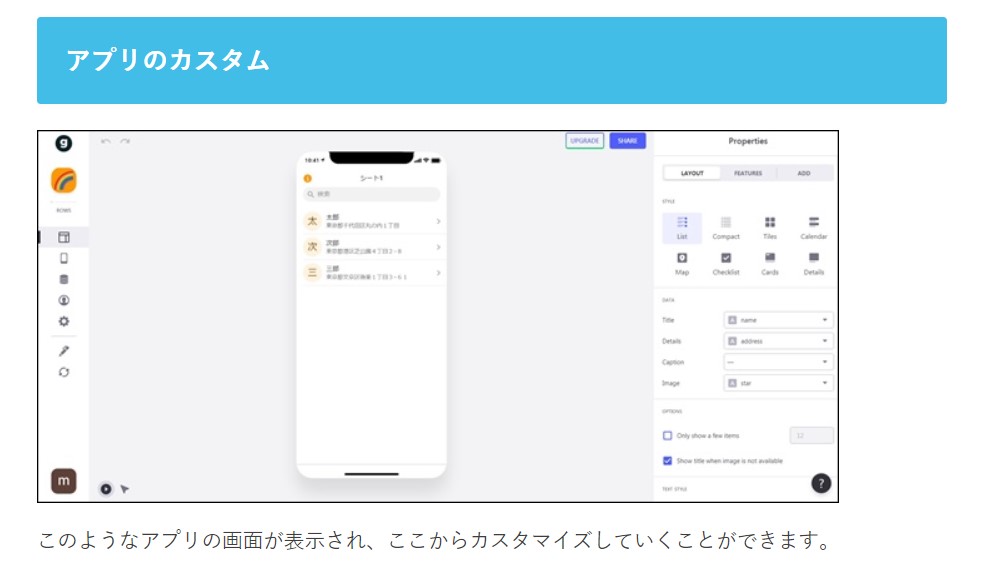992x567 pixels.
Task: Open the Data database icon in sidebar
Action: click(64, 279)
